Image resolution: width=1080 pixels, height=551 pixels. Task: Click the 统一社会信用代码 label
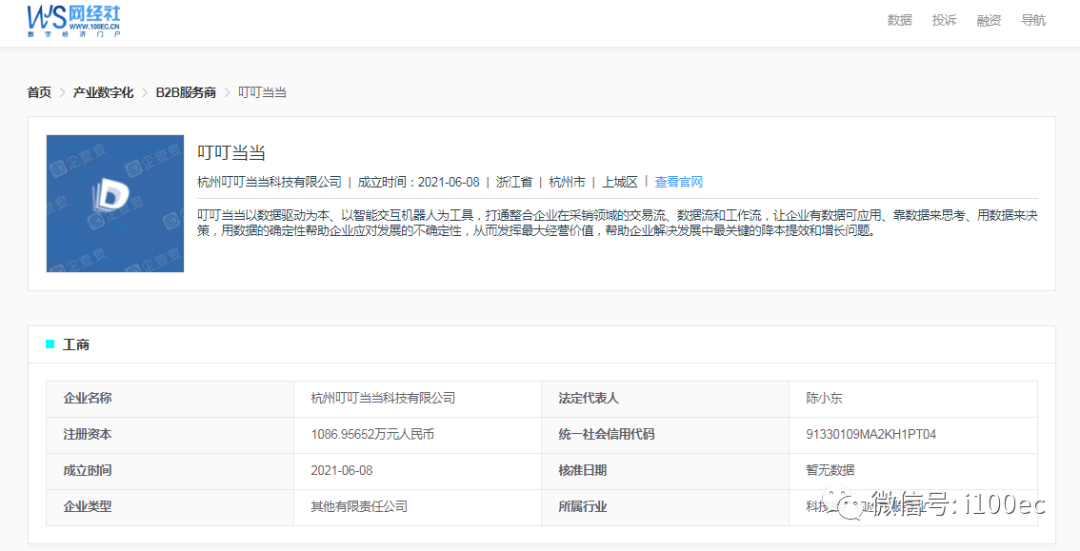tap(606, 435)
